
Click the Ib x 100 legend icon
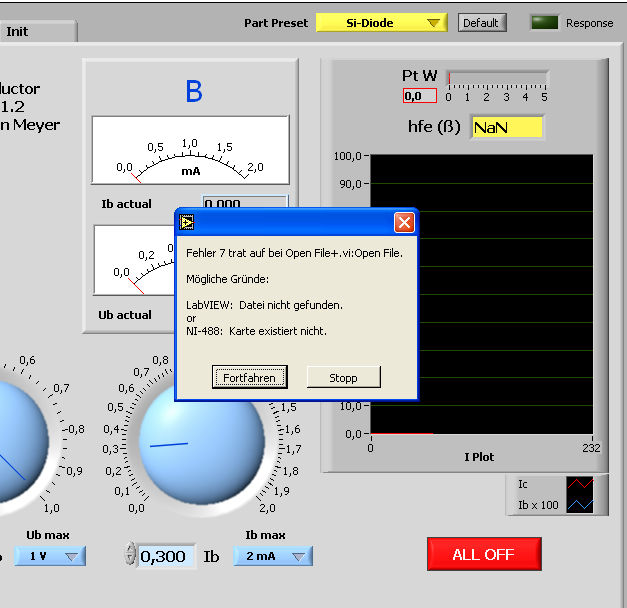click(579, 504)
